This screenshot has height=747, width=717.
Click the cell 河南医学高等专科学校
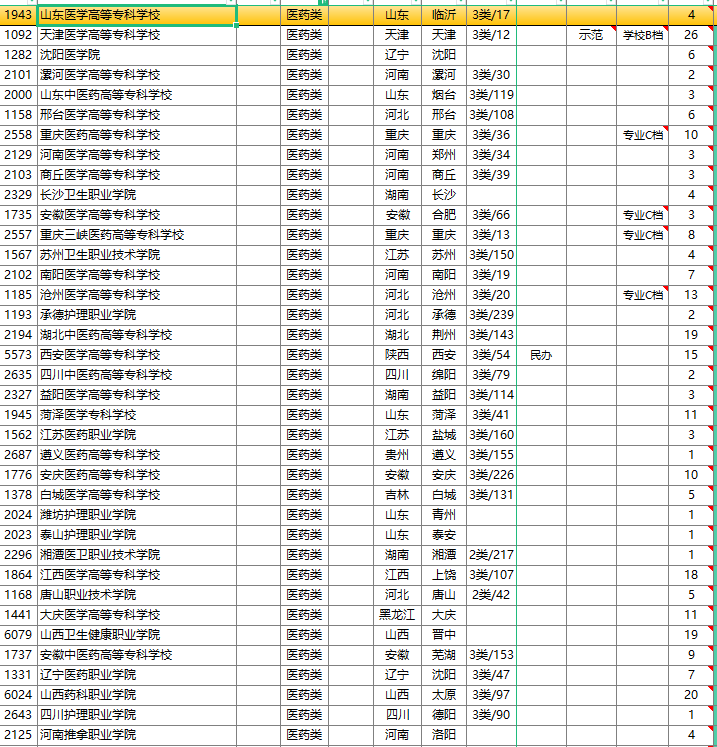click(137, 155)
